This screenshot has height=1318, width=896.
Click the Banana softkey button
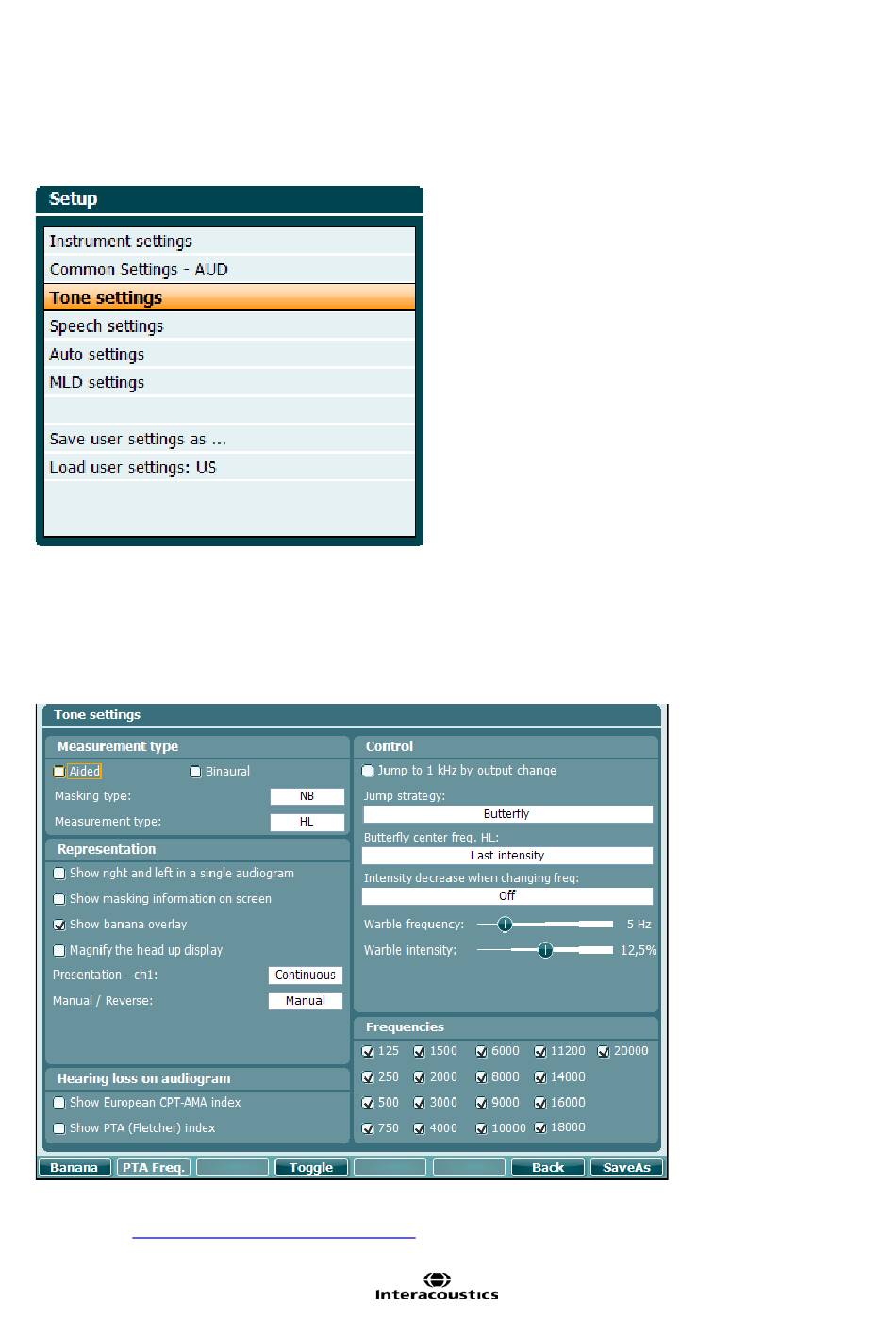(75, 1168)
